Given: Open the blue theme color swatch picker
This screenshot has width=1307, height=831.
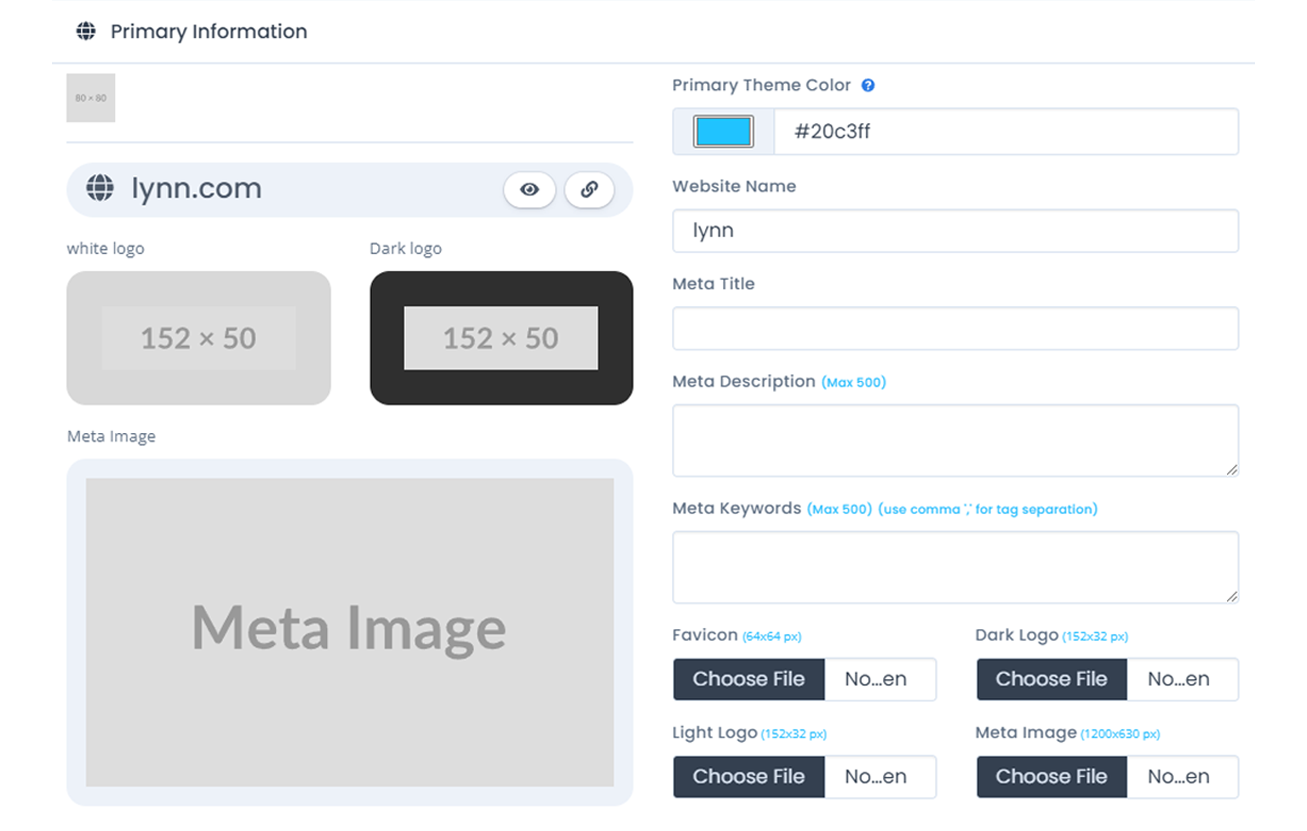Looking at the screenshot, I should pos(723,131).
